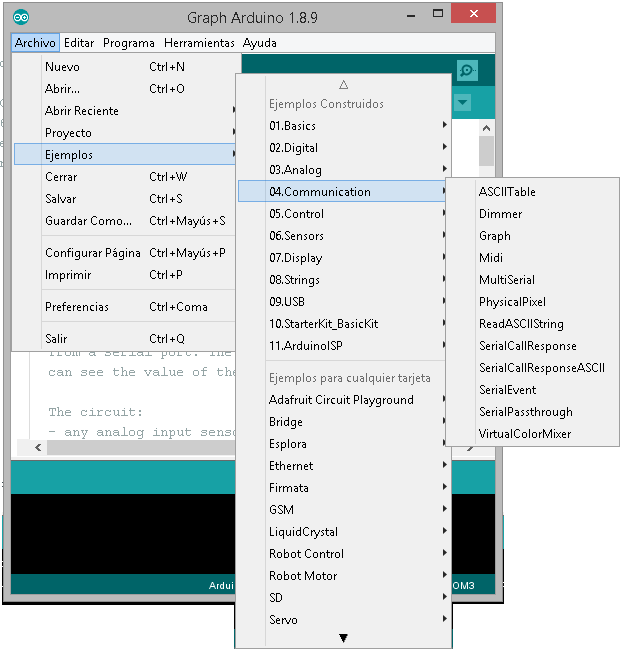Expand the Proyecto submenu
The height and width of the screenshot is (653, 624).
point(125,133)
